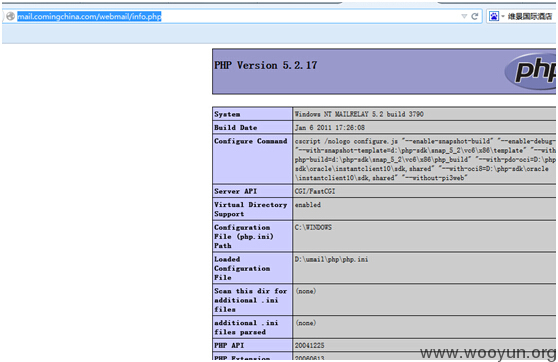Click the PHP logo image
This screenshot has height=362, width=558.
click(x=530, y=71)
